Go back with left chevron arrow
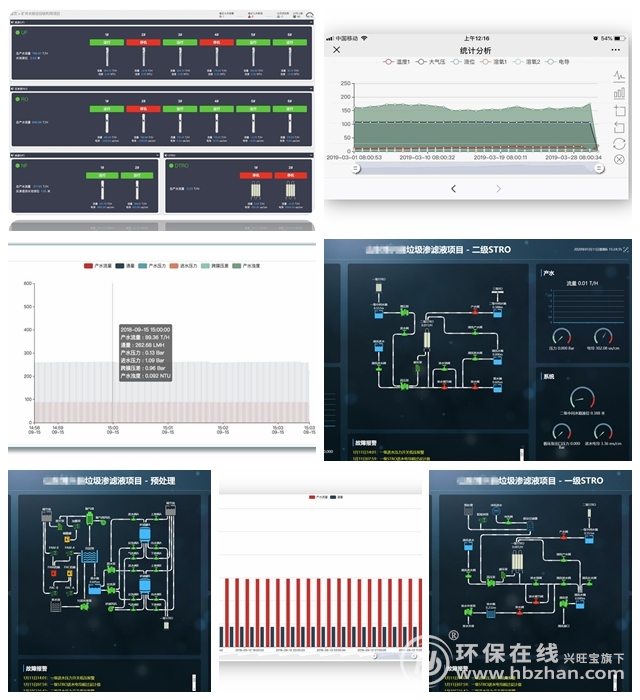The image size is (640, 700). click(x=453, y=188)
